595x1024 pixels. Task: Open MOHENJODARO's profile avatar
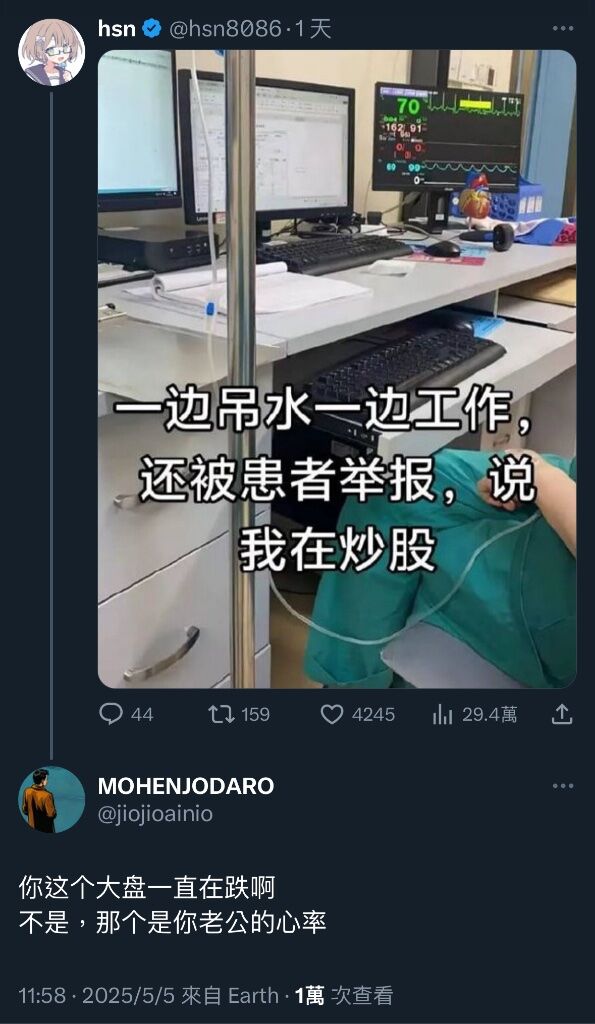[52, 799]
